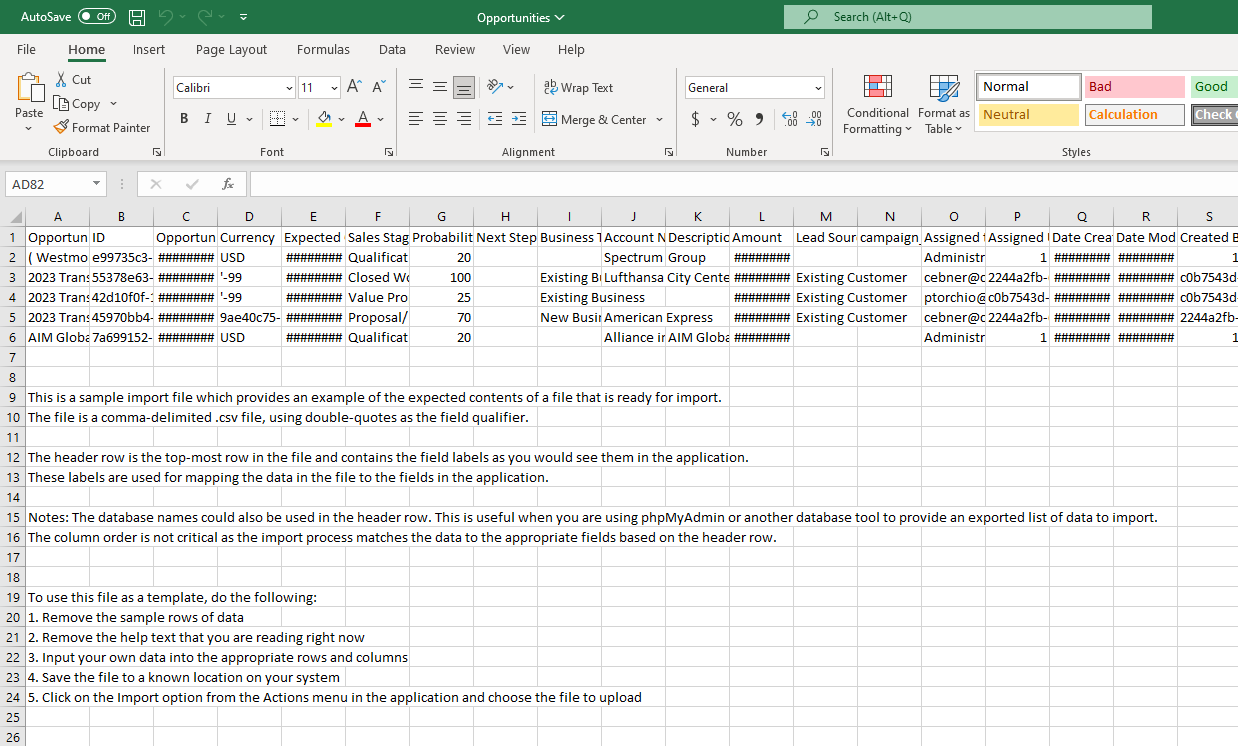Toggle the AutoSave switch
The height and width of the screenshot is (746, 1238).
click(97, 17)
